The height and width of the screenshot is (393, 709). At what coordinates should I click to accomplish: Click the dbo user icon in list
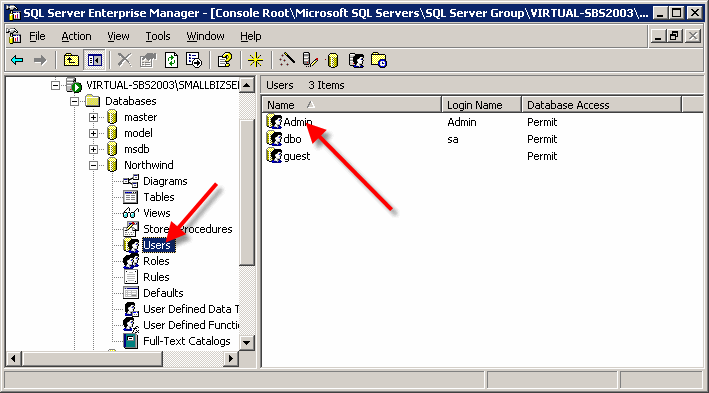274,139
